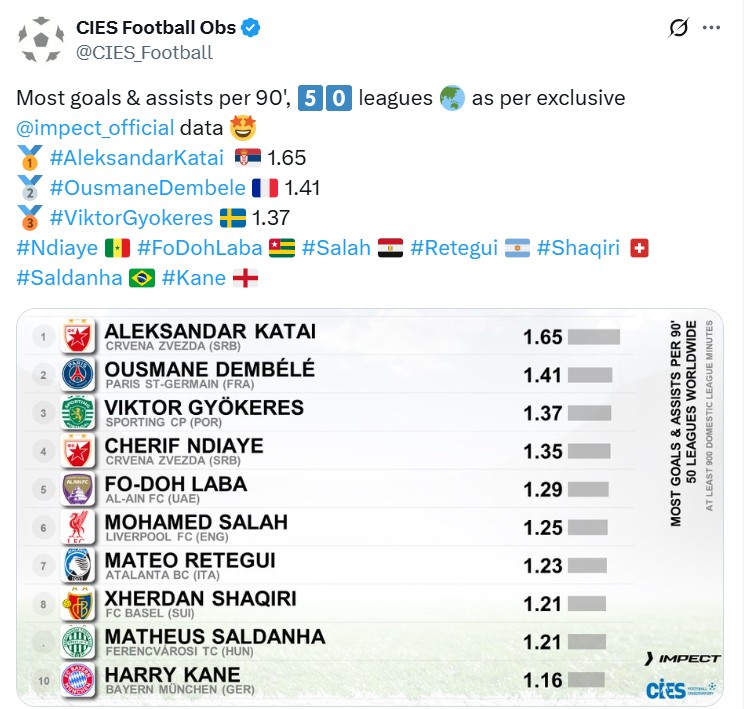Follow the @impect_official mention link
The width and height of the screenshot is (745, 709).
click(96, 128)
